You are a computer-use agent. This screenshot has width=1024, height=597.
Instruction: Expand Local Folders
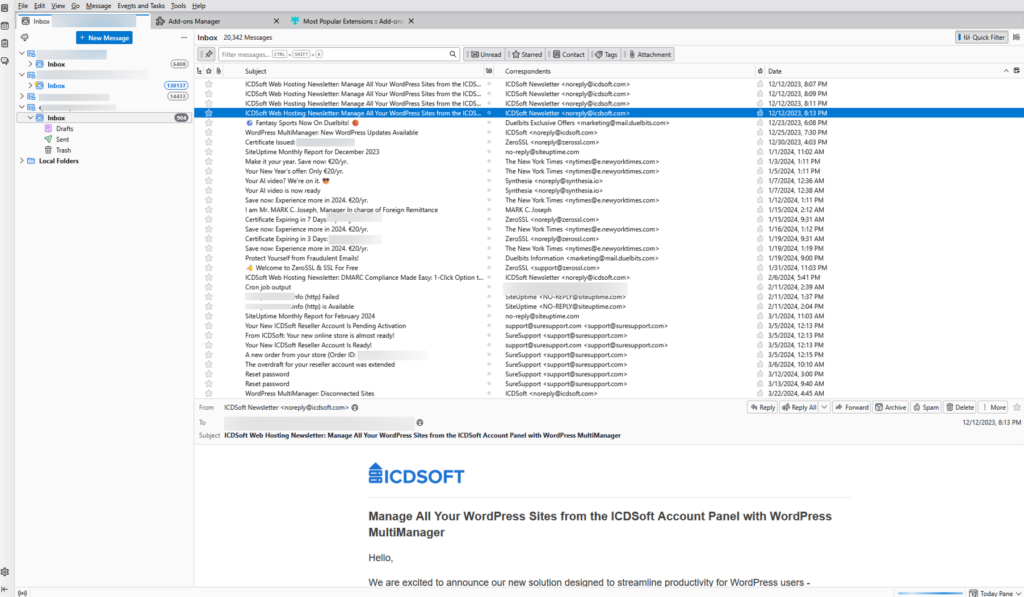click(22, 161)
